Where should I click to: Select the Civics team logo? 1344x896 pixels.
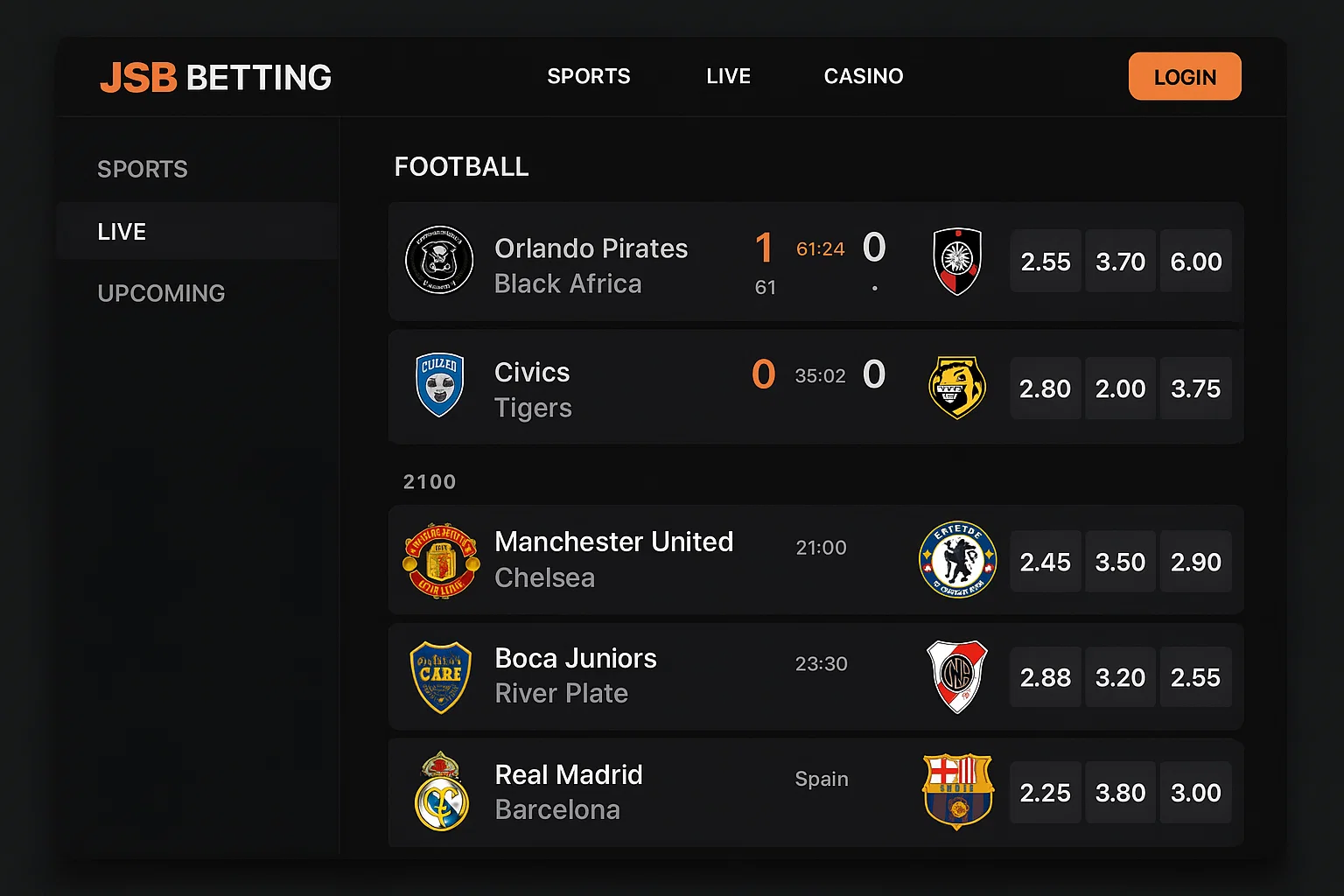(x=439, y=386)
